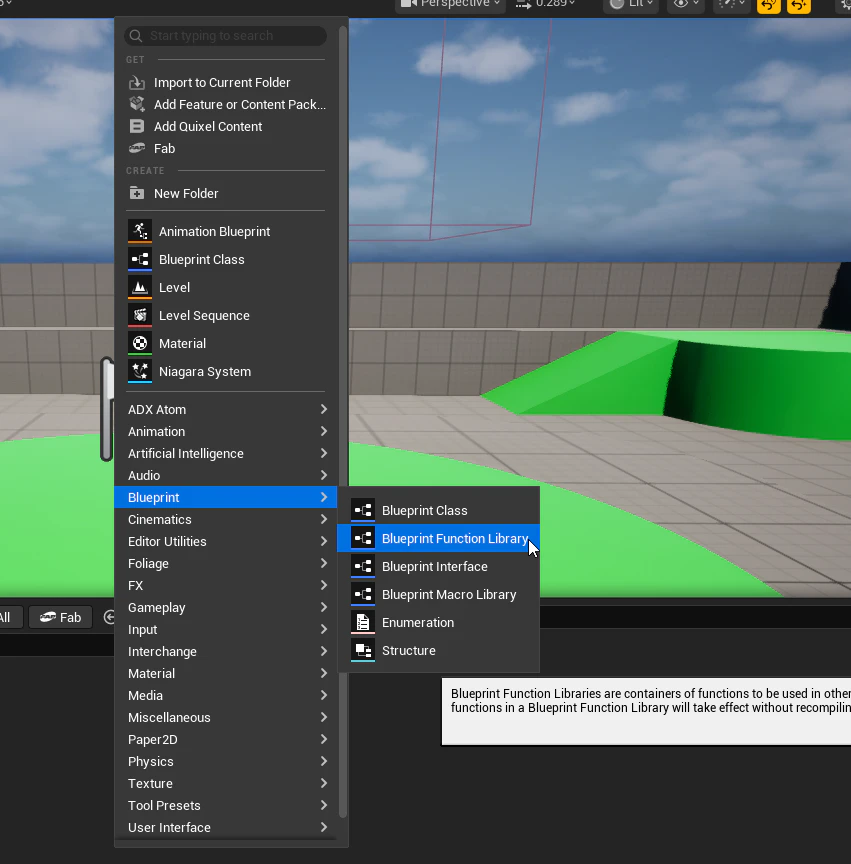Open the Lit view mode dropdown
This screenshot has height=864, width=851.
point(631,4)
